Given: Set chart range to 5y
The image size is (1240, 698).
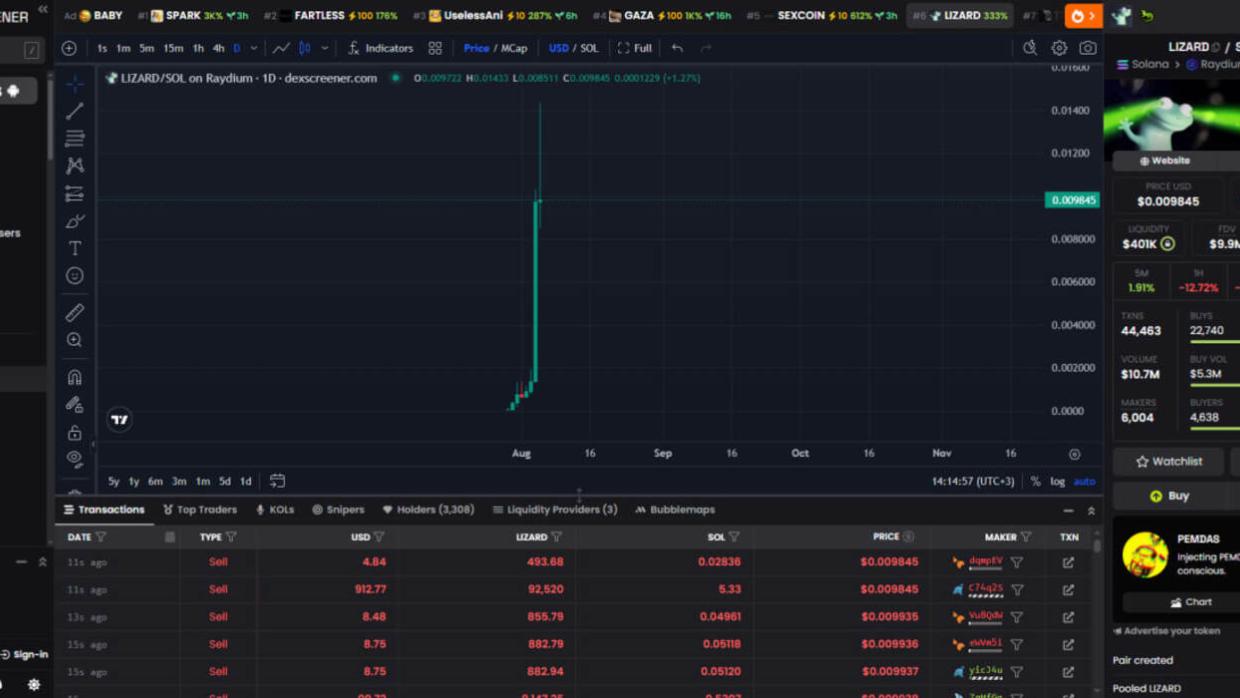Looking at the screenshot, I should [x=114, y=481].
